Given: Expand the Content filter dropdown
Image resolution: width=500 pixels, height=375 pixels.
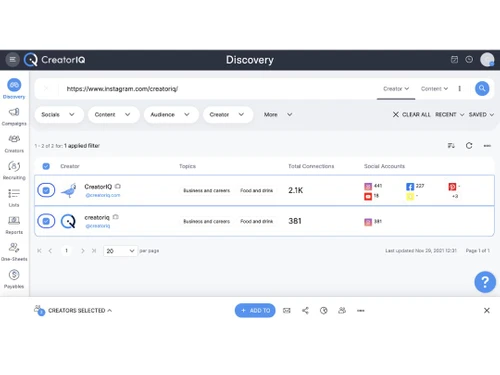Looking at the screenshot, I should pyautogui.click(x=113, y=114).
